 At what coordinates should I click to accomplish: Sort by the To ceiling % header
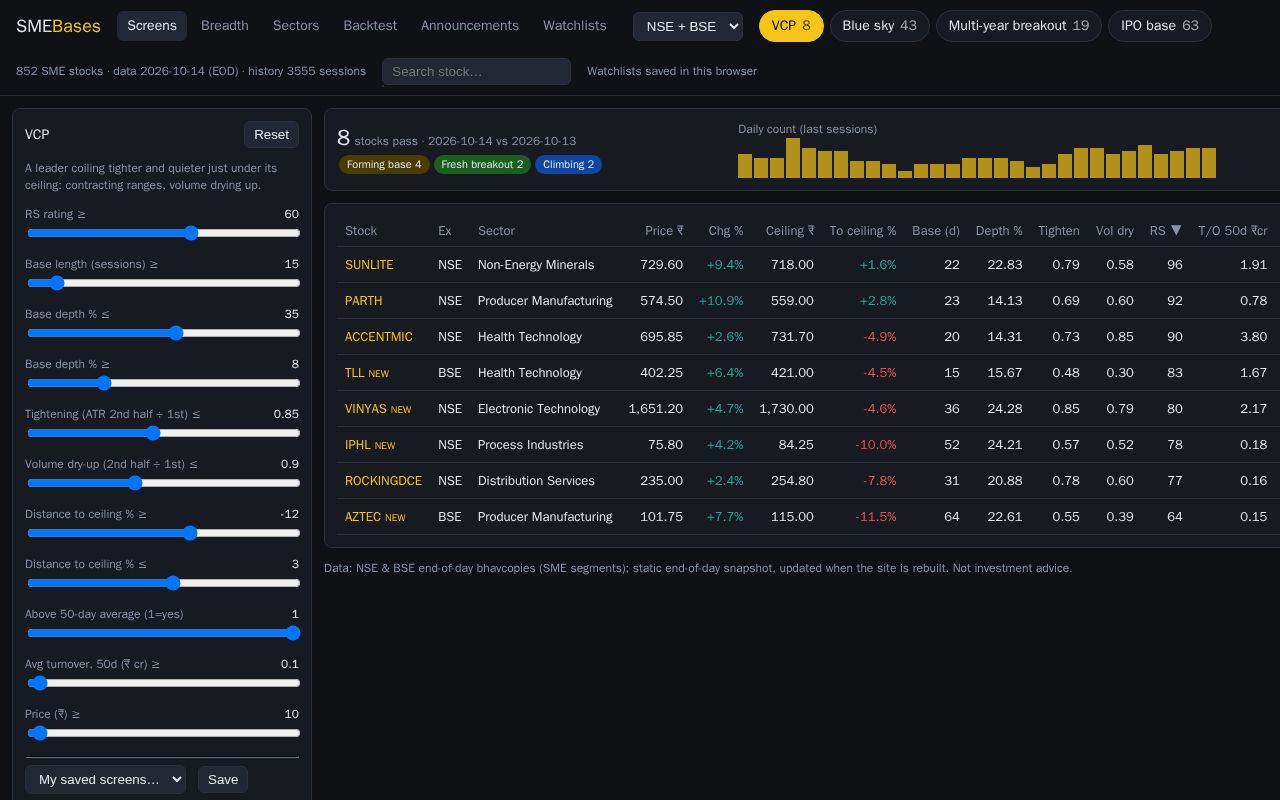pos(863,231)
